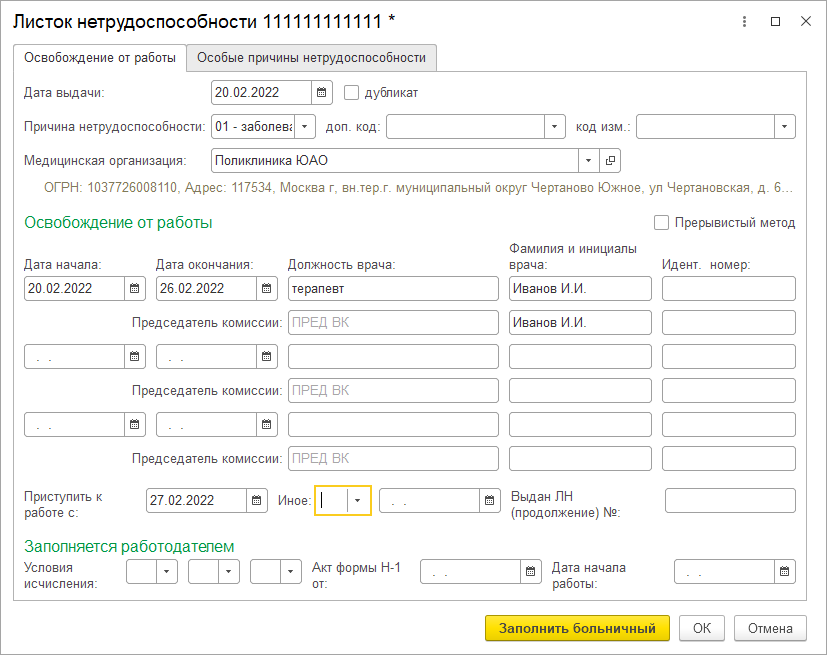Click Заполнить больничный button

click(577, 628)
